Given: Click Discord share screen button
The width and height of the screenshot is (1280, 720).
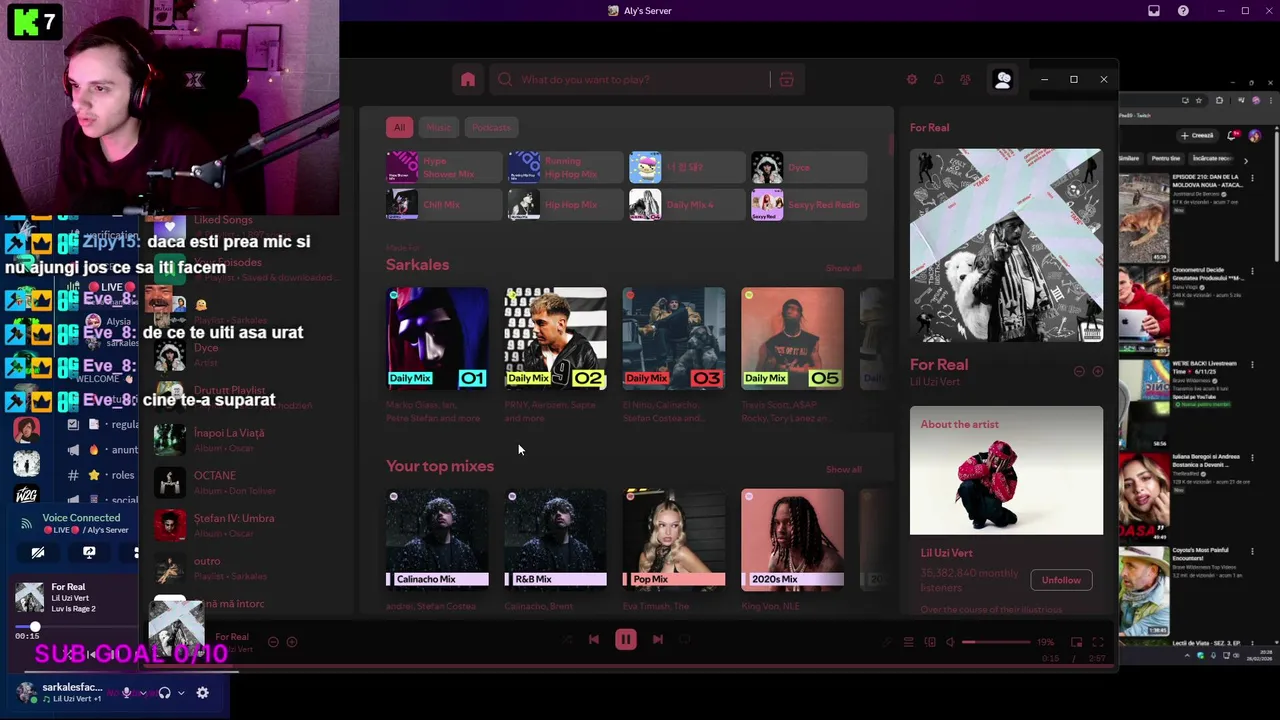Looking at the screenshot, I should tap(89, 552).
